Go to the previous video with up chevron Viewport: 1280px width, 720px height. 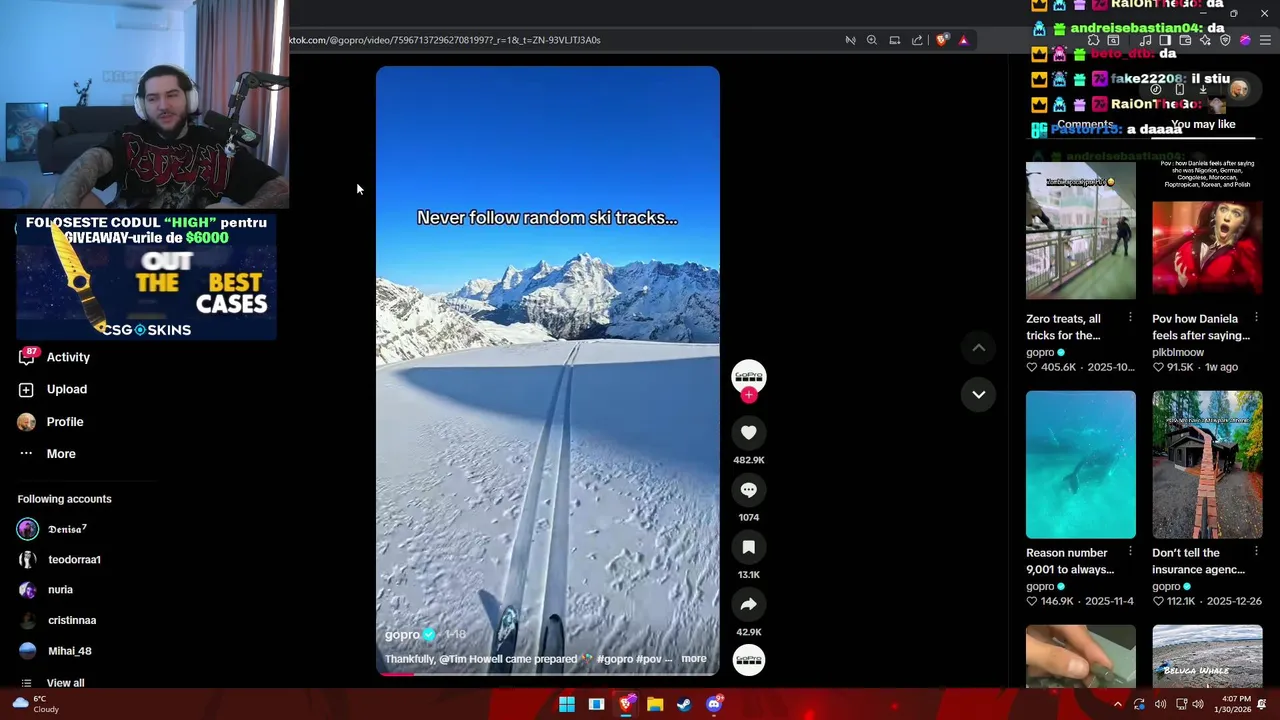[x=979, y=347]
